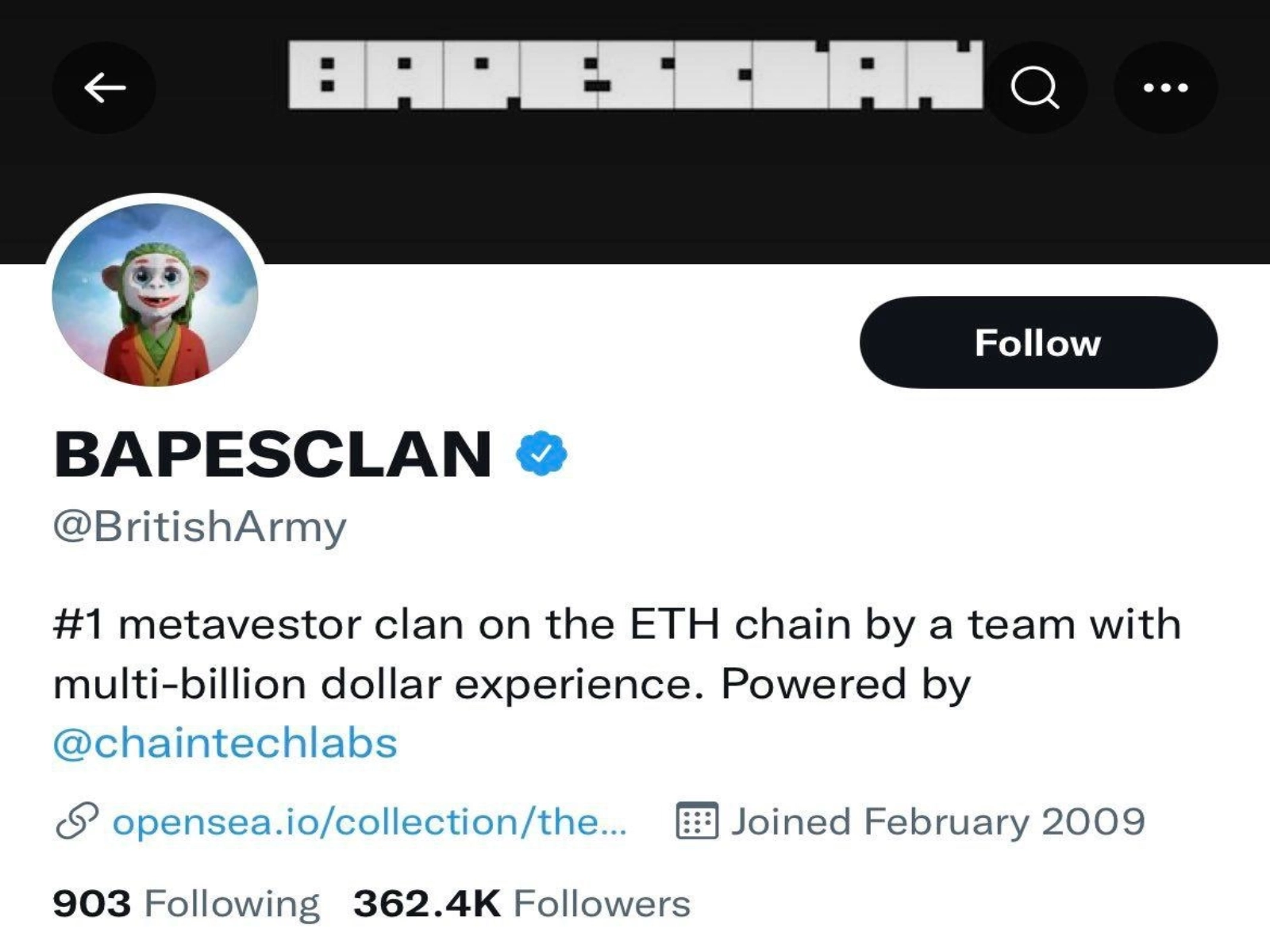View the 903 Following list
Viewport: 1270px width, 952px height.
tap(187, 904)
